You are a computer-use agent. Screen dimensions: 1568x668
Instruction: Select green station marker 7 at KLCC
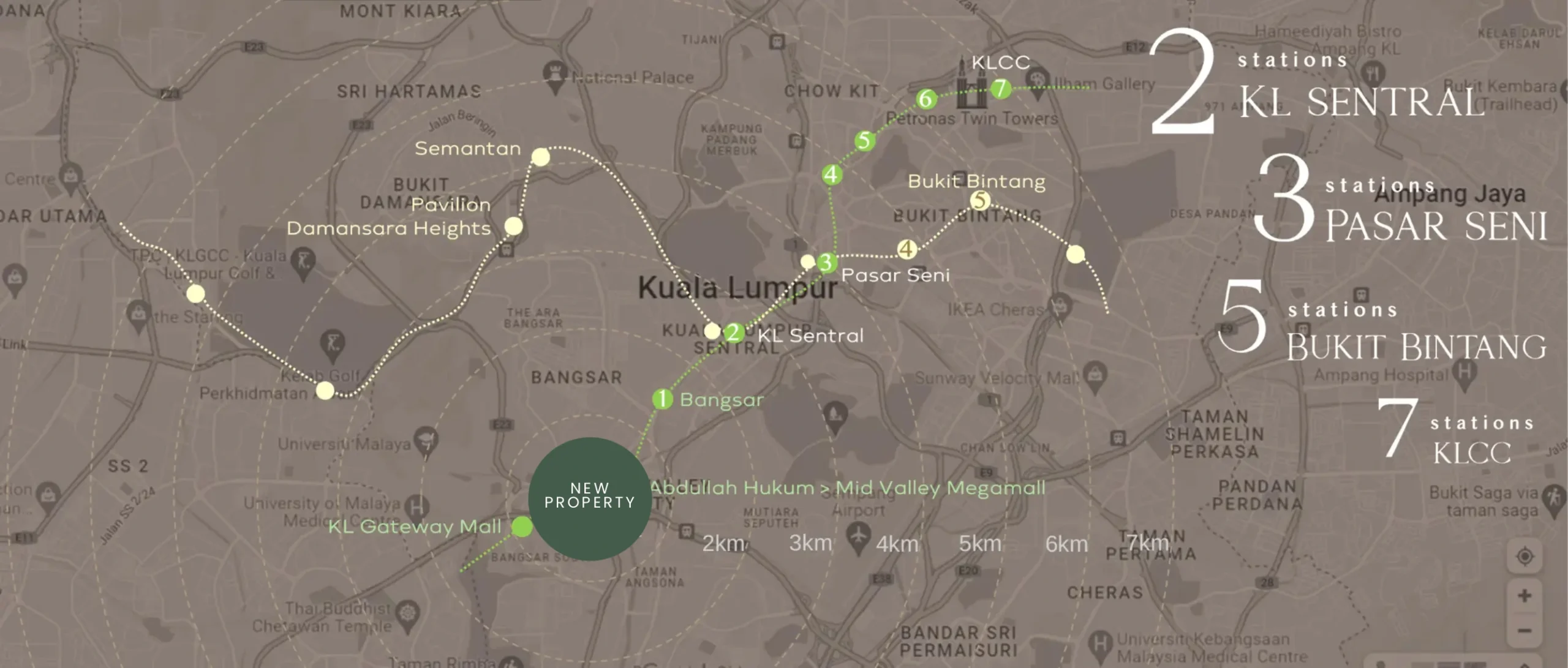click(1000, 88)
